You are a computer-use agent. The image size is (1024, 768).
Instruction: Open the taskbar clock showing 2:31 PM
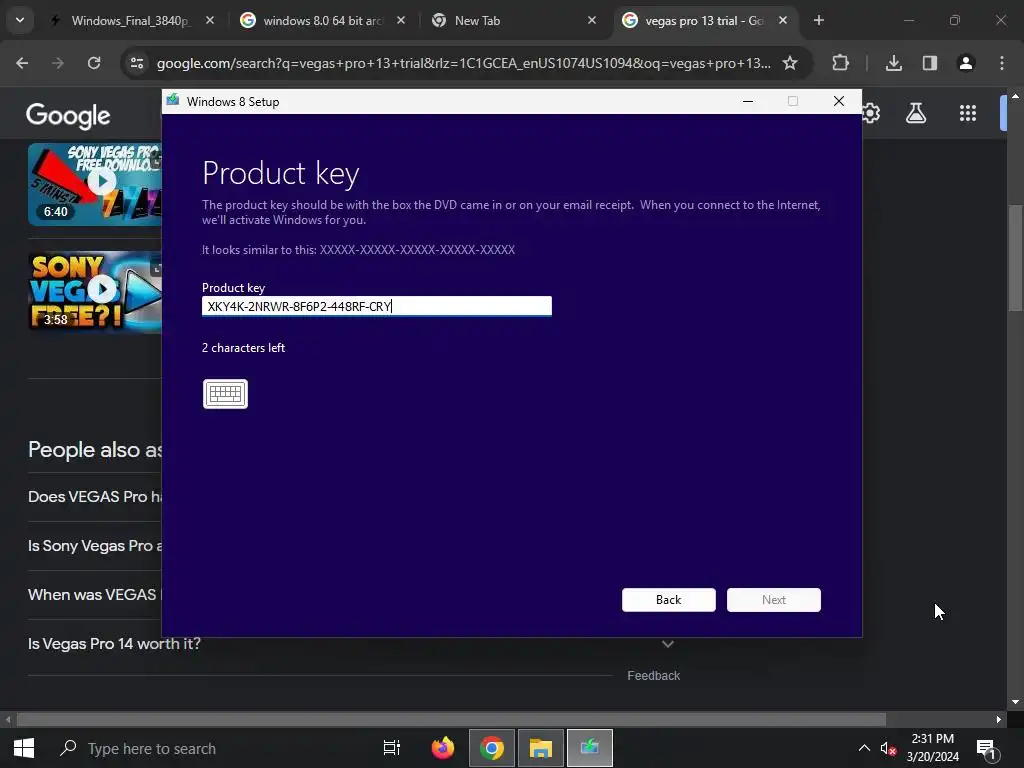pyautogui.click(x=933, y=748)
